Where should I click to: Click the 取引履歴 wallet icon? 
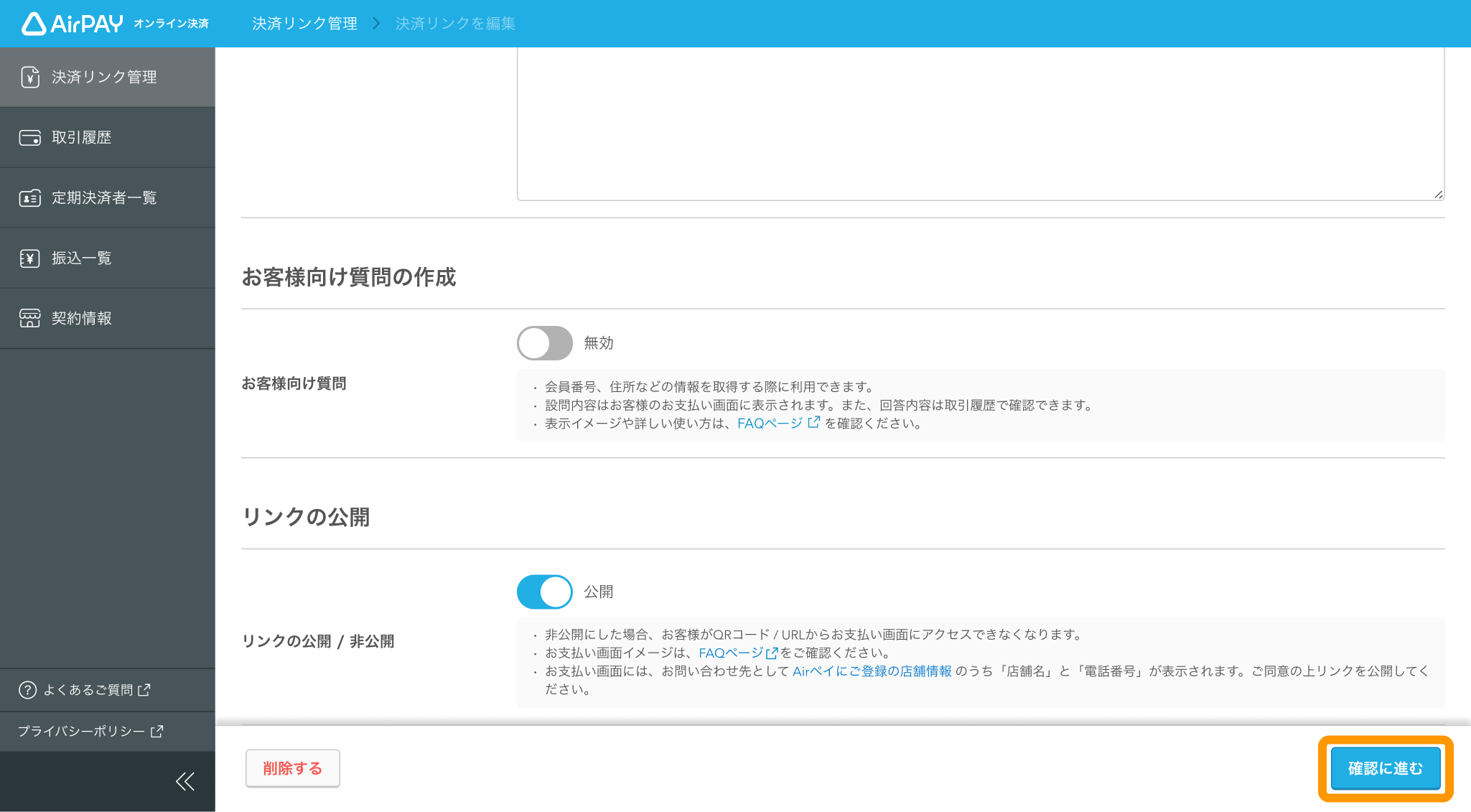click(29, 138)
